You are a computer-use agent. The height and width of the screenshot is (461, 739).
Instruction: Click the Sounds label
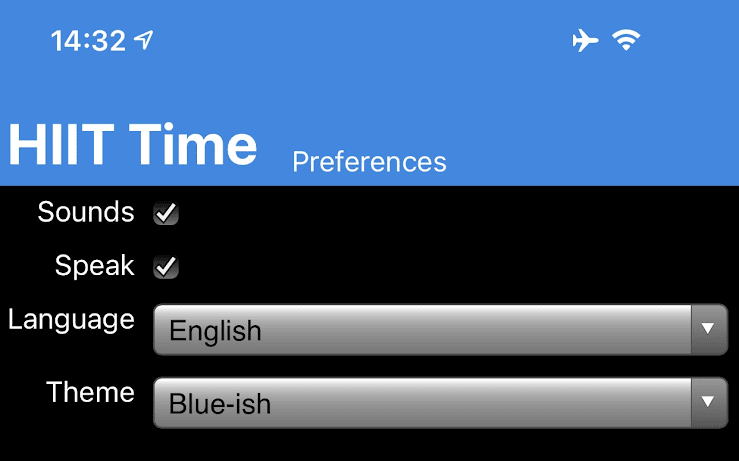86,212
